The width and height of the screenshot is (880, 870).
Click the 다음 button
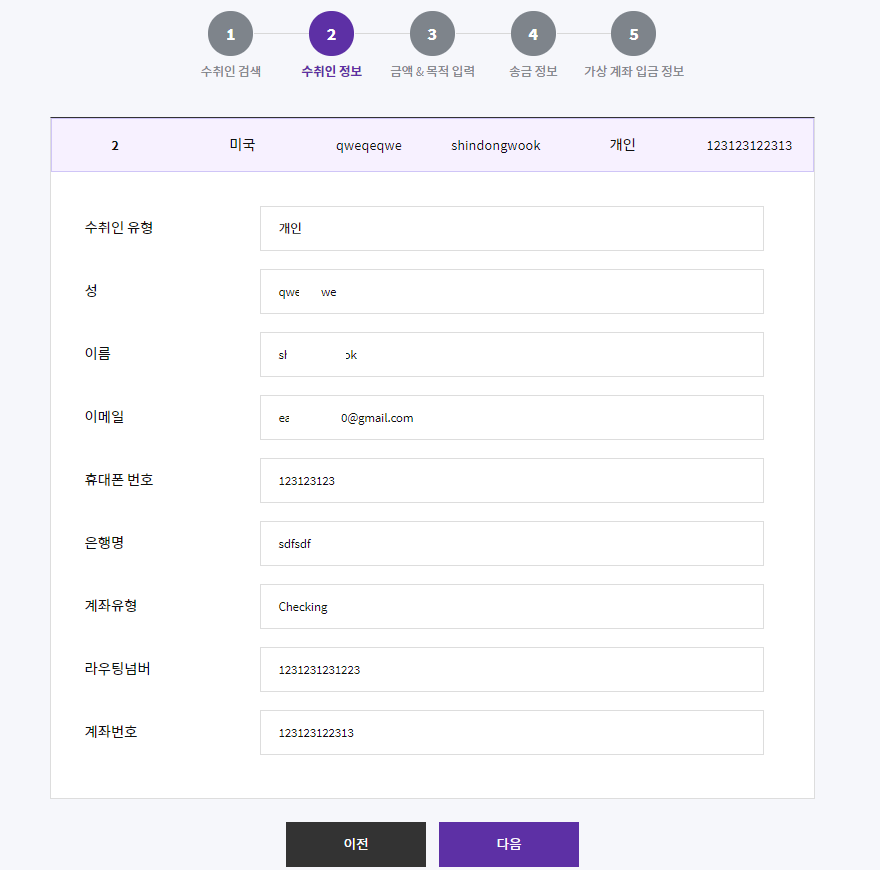tap(508, 844)
